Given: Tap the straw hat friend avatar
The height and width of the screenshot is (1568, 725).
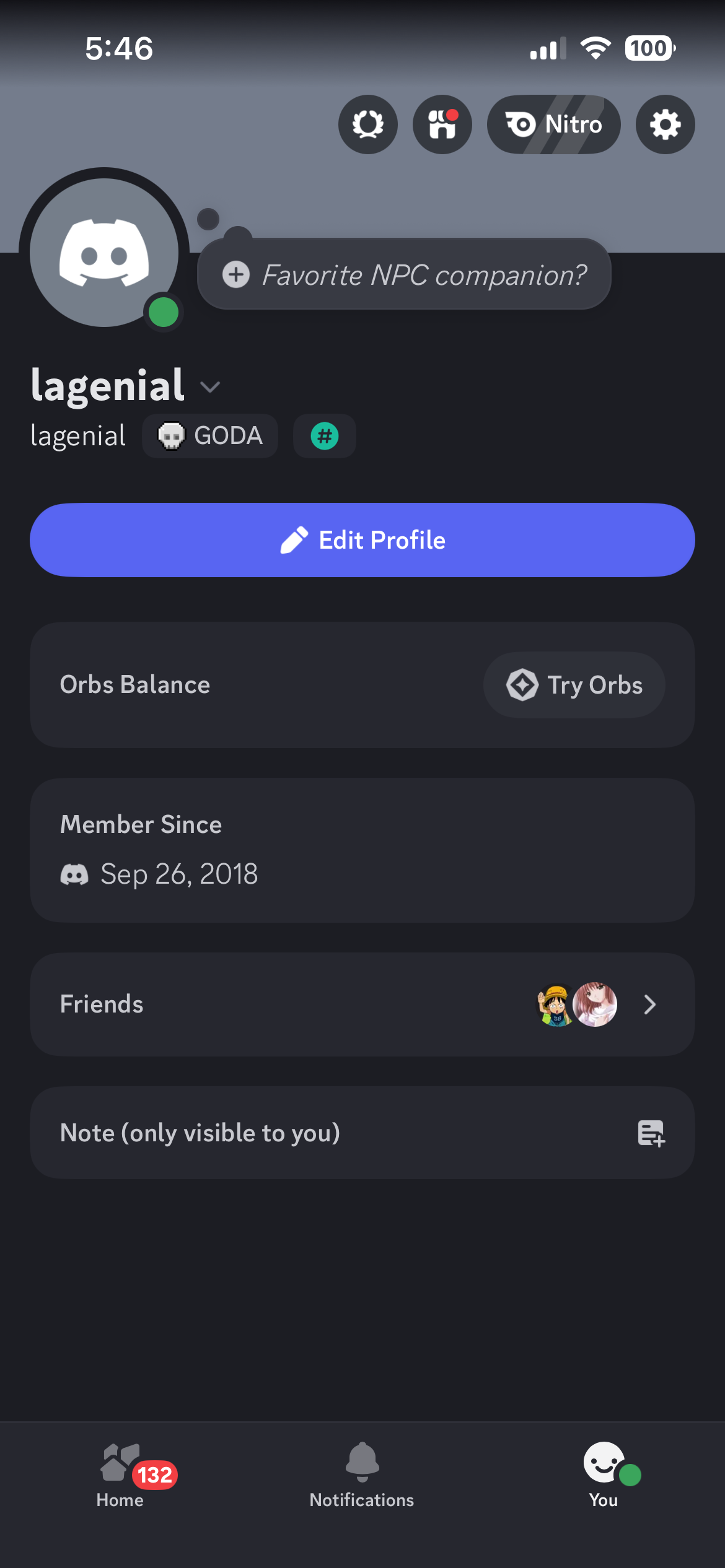Looking at the screenshot, I should coord(555,1004).
